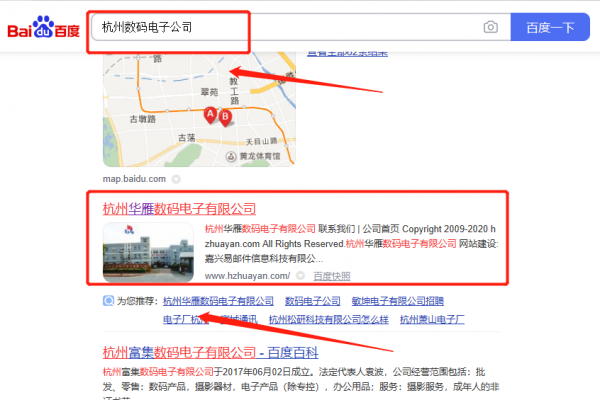
Task: Click the map.baidu.com source link
Action: [x=134, y=179]
